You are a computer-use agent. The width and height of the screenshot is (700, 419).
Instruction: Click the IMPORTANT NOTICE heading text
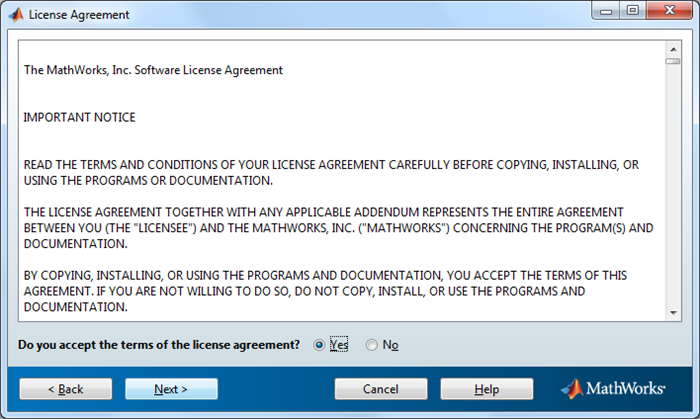coord(80,117)
